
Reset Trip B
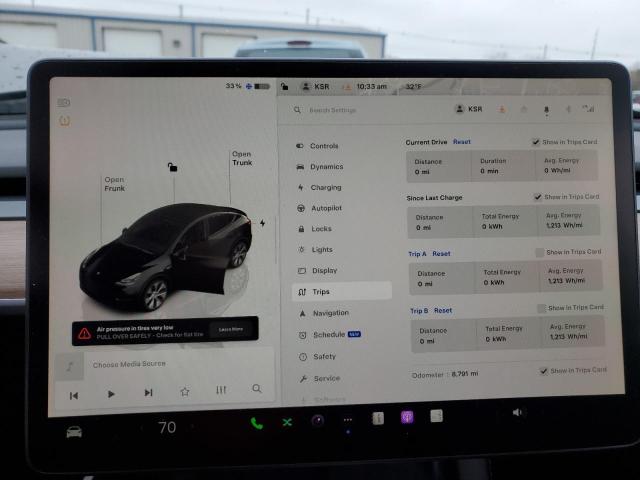tap(443, 311)
